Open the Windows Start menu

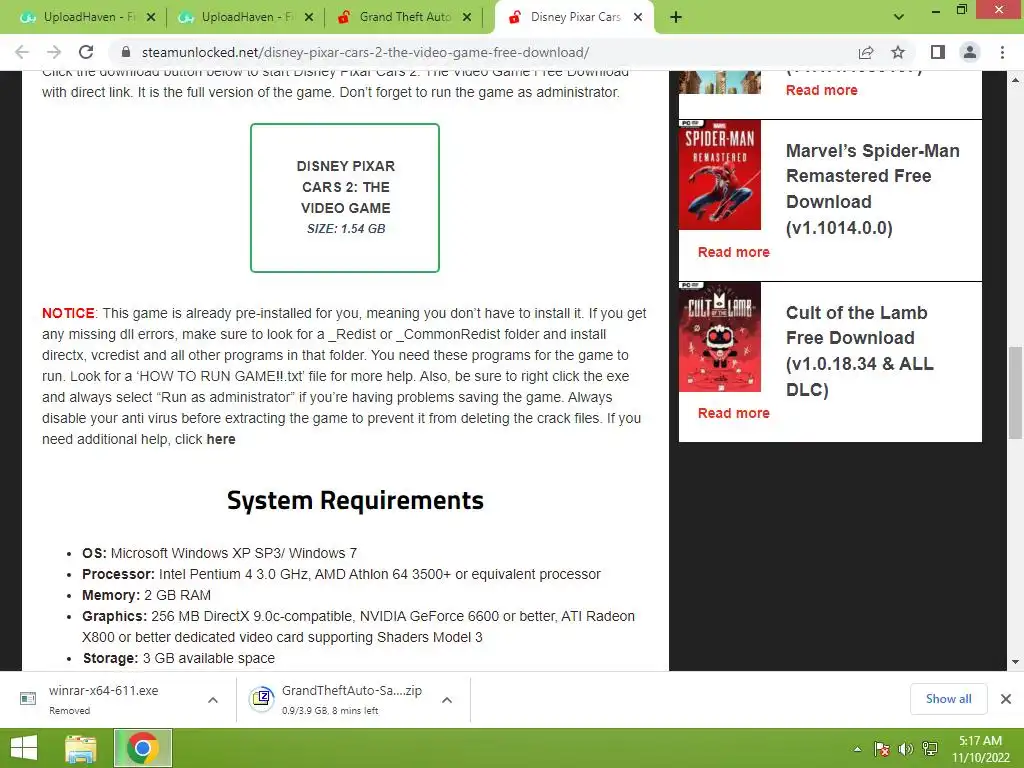click(x=24, y=748)
